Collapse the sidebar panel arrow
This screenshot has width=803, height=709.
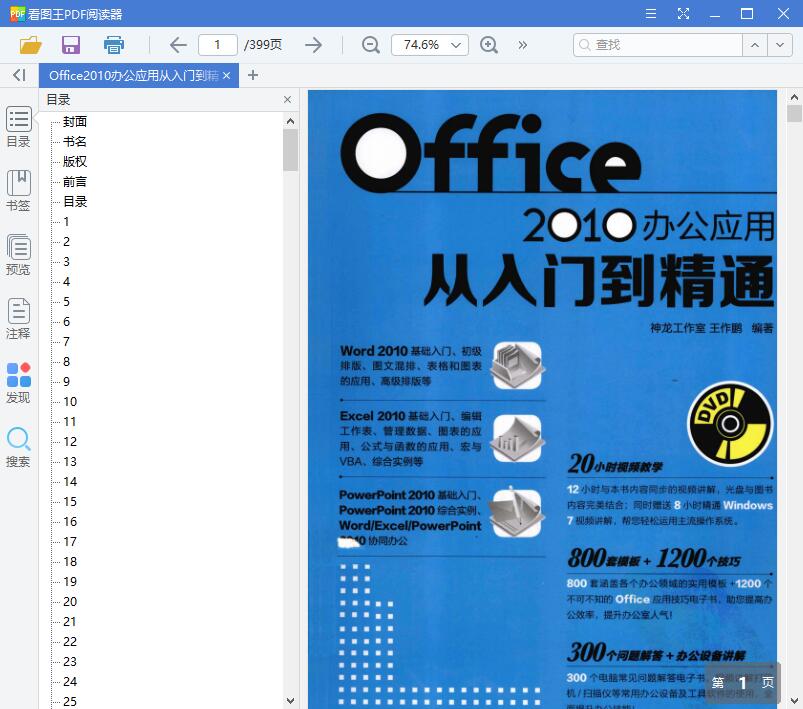pyautogui.click(x=19, y=75)
